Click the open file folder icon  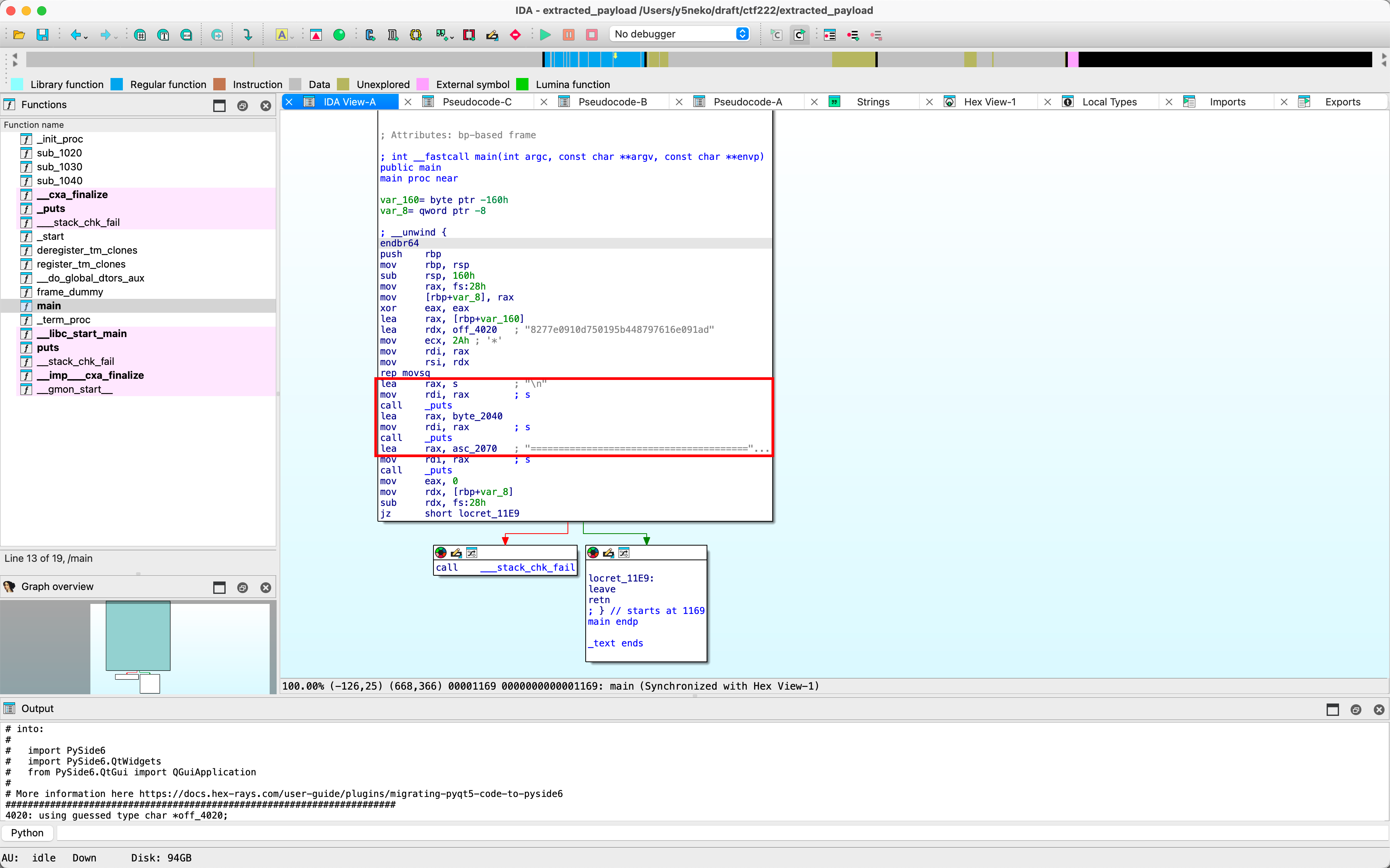(19, 35)
